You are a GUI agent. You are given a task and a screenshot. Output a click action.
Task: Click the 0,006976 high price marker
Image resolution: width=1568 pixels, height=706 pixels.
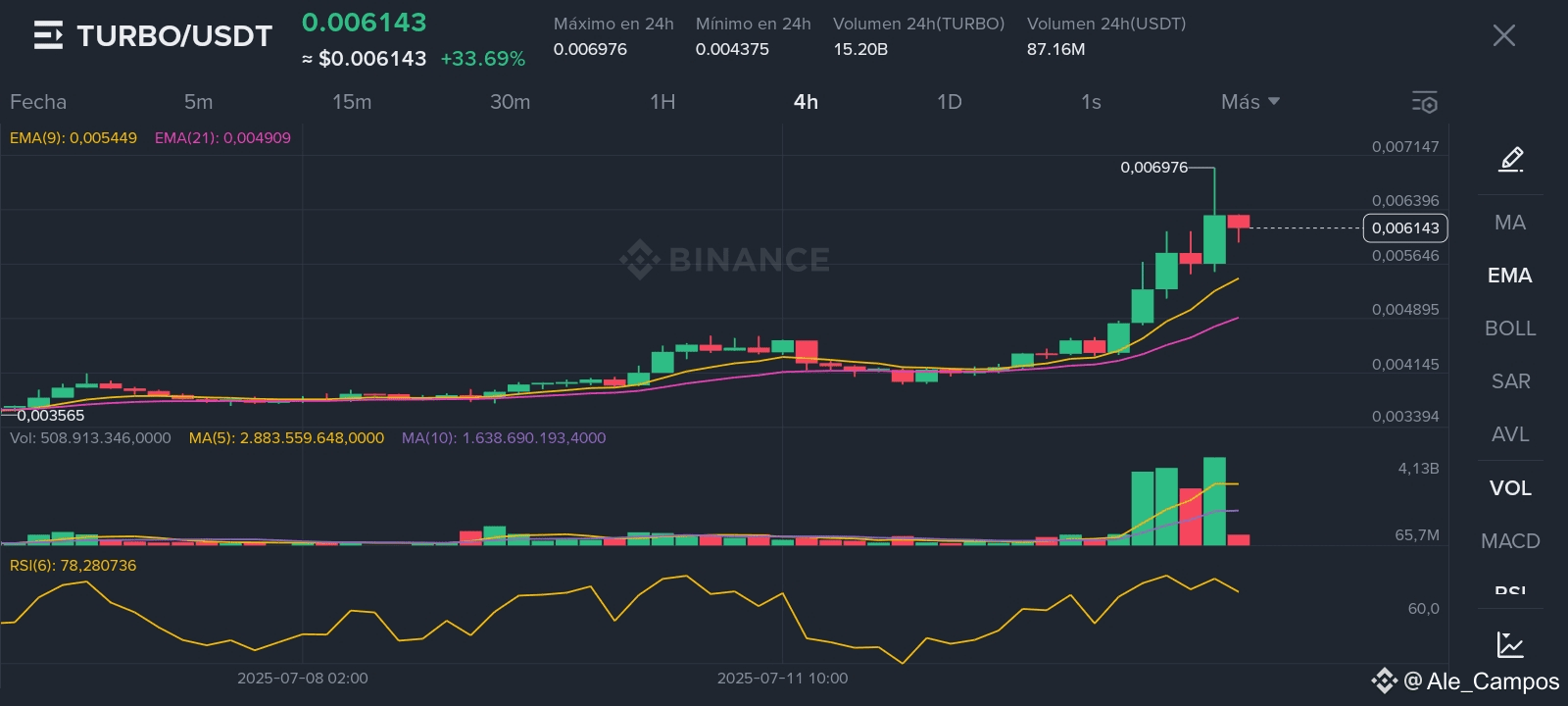1153,168
